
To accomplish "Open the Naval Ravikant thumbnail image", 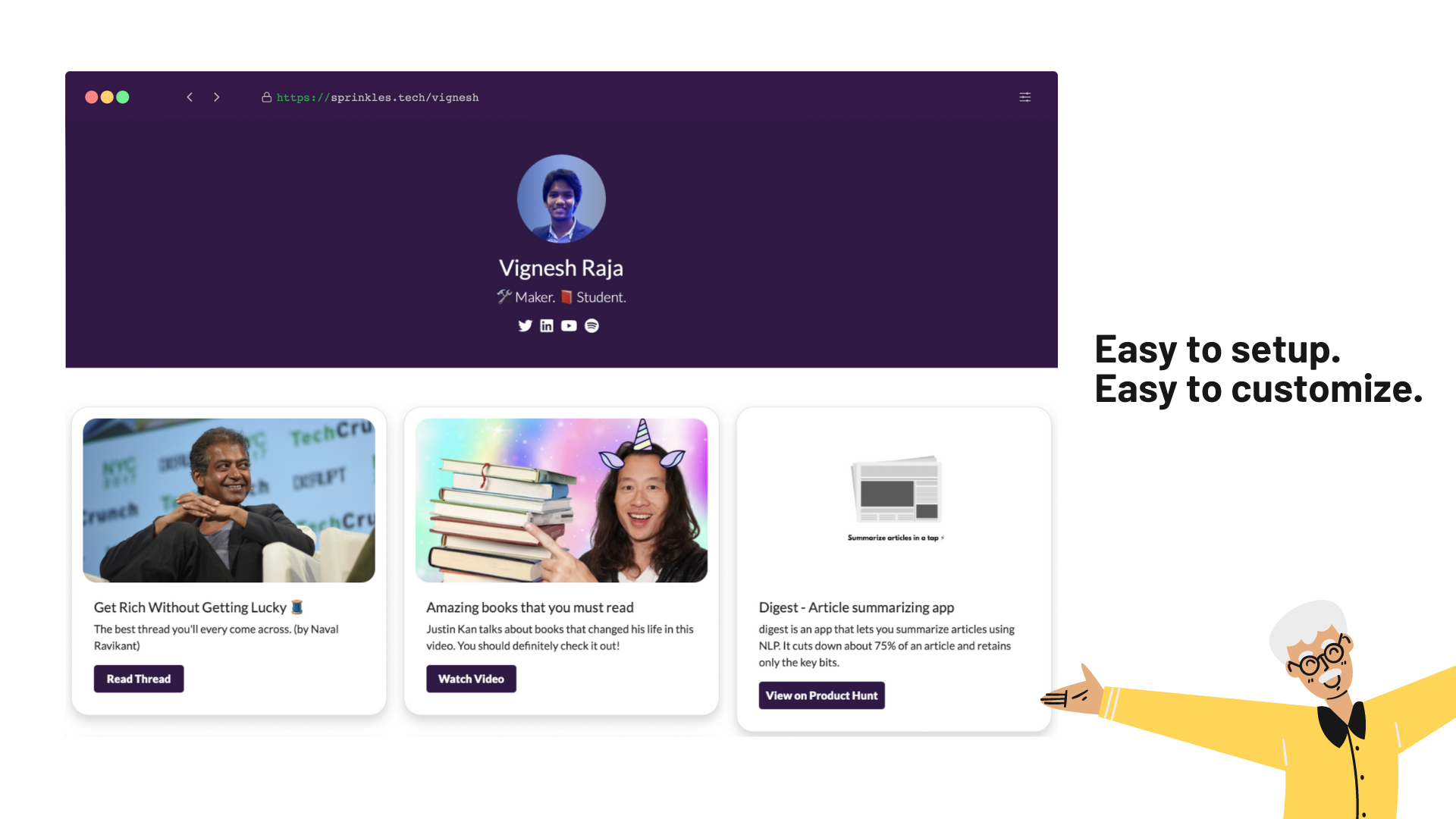I will click(229, 500).
